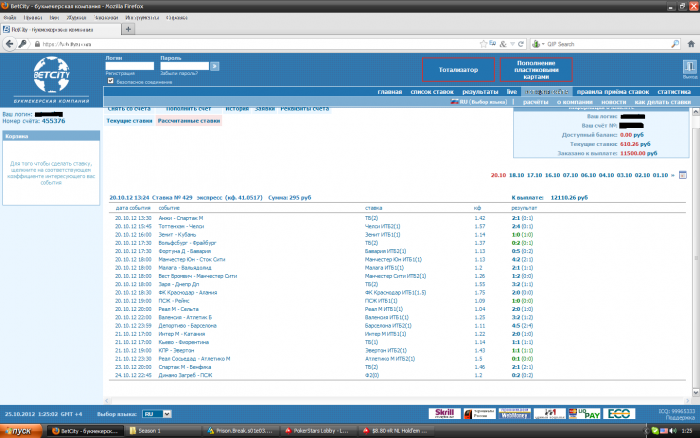This screenshot has width=700, height=438.
Task: Click the Спартак М - Бенфика event row
Action: tap(397, 367)
